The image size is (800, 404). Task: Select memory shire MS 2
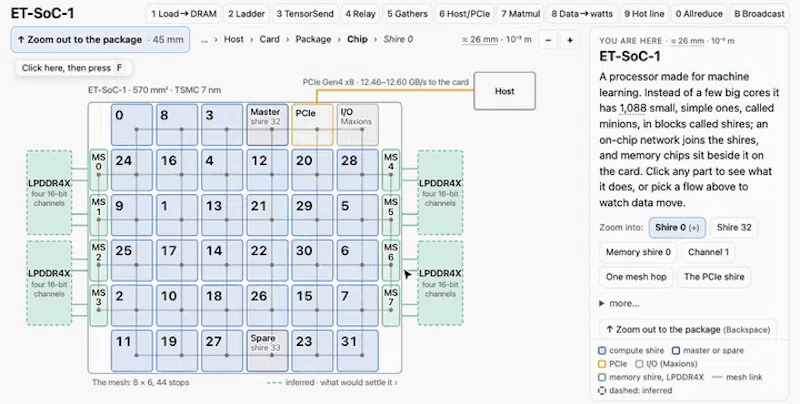pyautogui.click(x=98, y=260)
